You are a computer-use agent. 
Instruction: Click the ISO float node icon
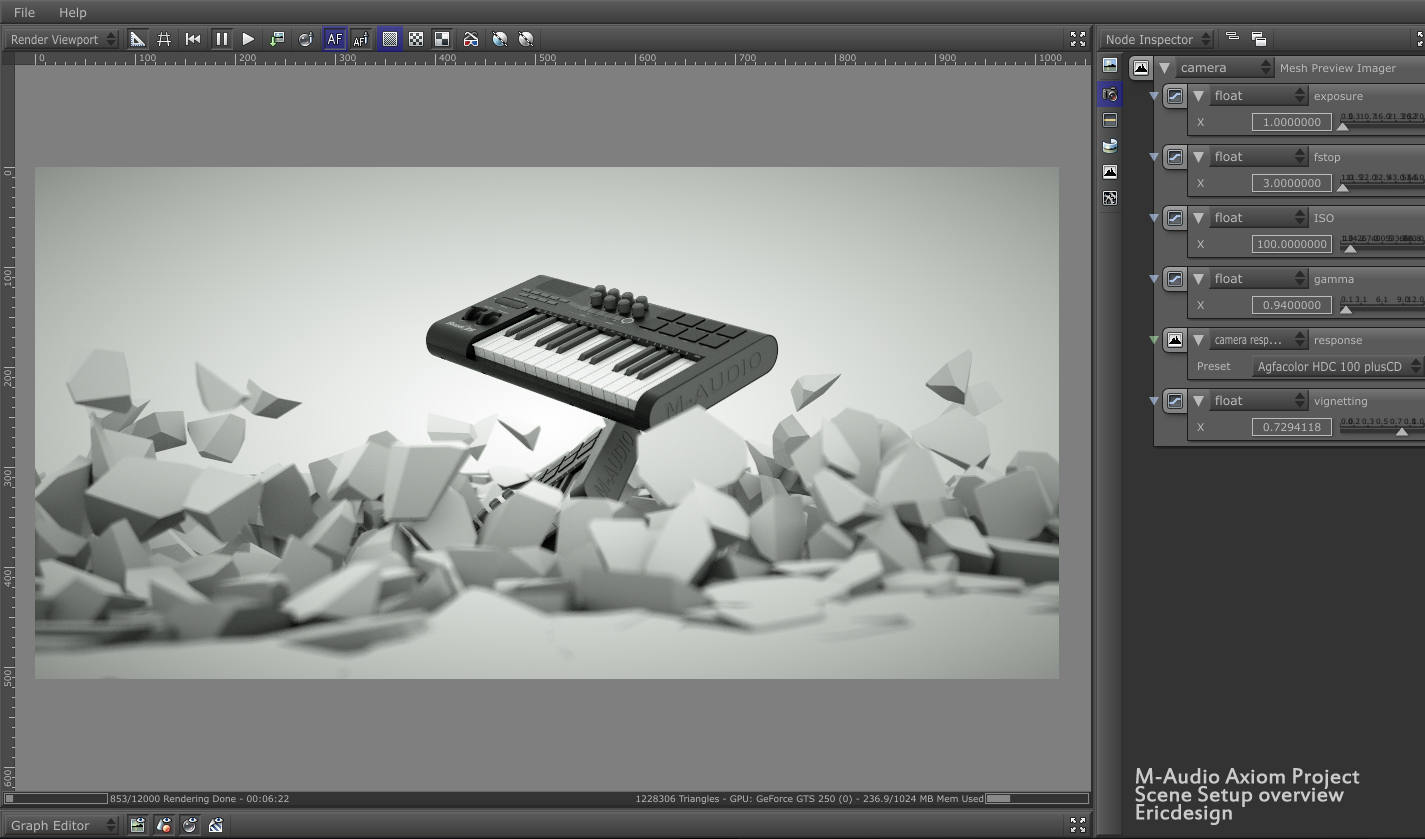(1175, 218)
